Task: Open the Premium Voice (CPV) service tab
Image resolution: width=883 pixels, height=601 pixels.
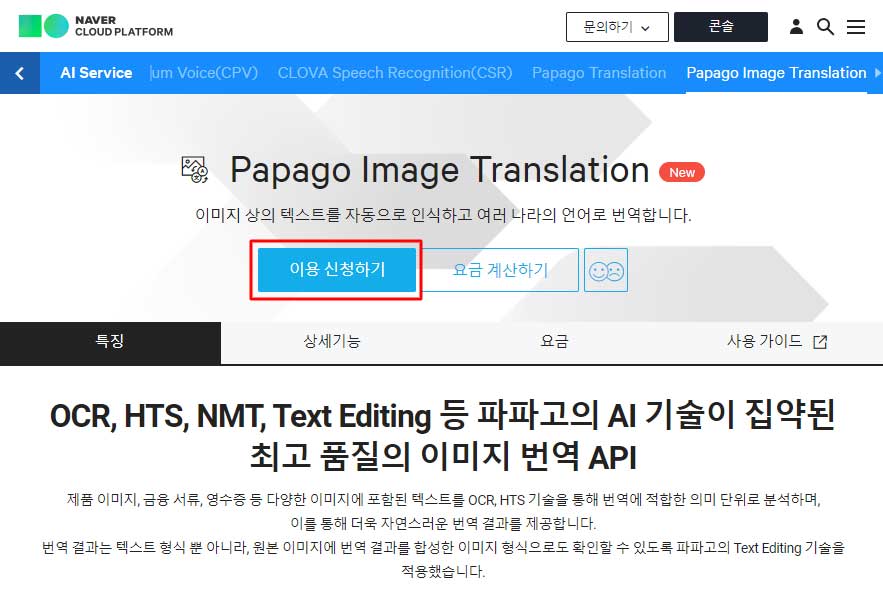Action: pos(204,73)
